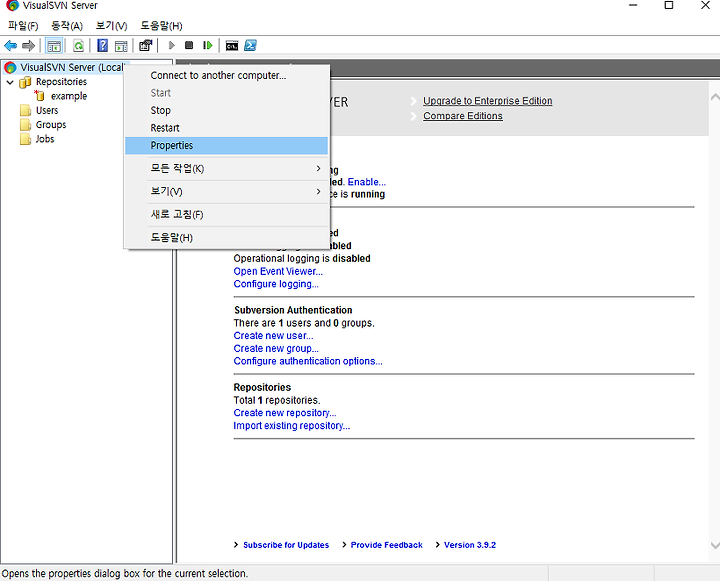Collapse the Repositories tree node

10,82
